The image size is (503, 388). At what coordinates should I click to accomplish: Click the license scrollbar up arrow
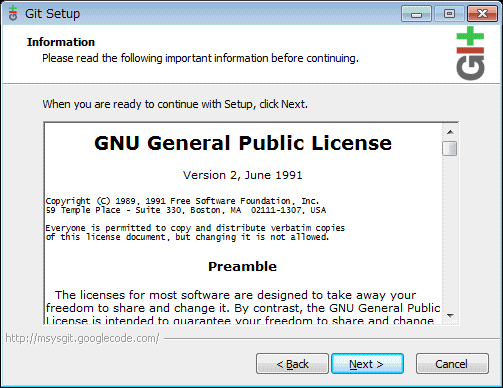tap(450, 132)
